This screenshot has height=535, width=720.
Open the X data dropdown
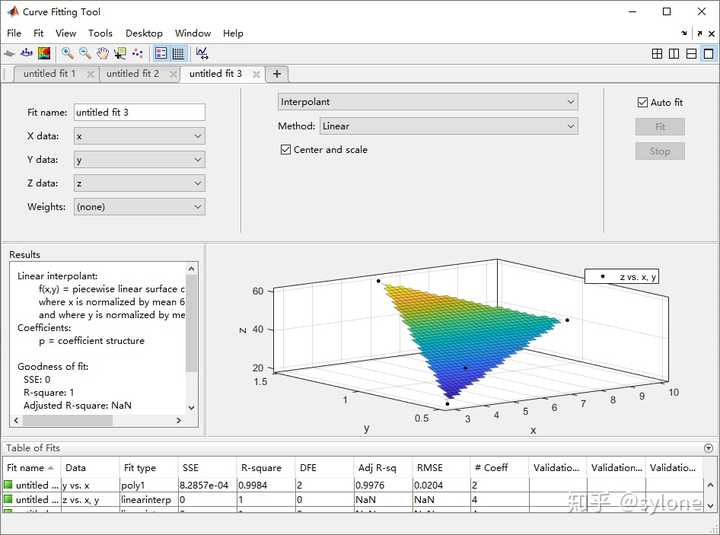(x=140, y=136)
